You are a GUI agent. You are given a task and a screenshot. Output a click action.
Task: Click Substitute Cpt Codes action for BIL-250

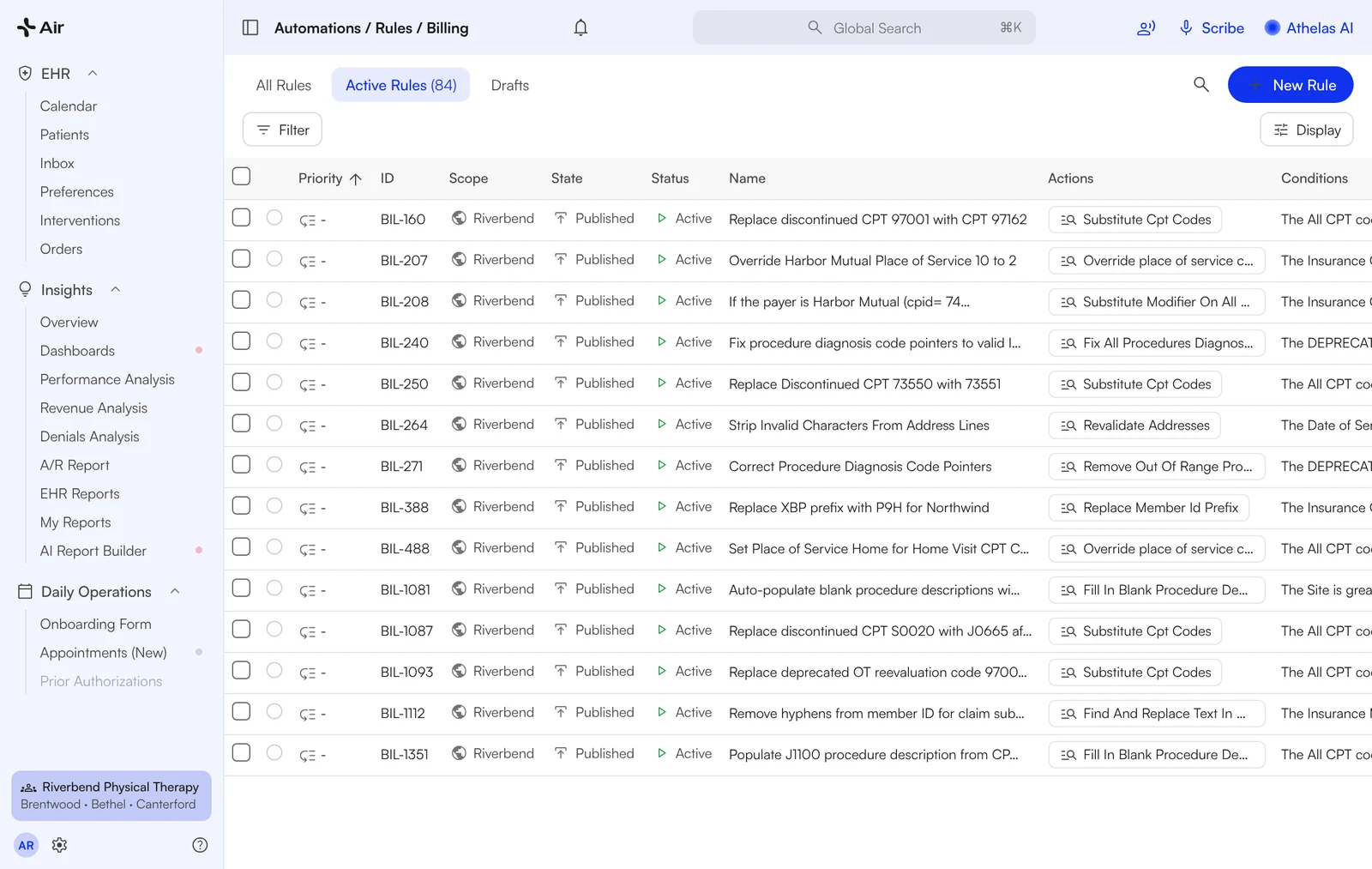click(1135, 384)
